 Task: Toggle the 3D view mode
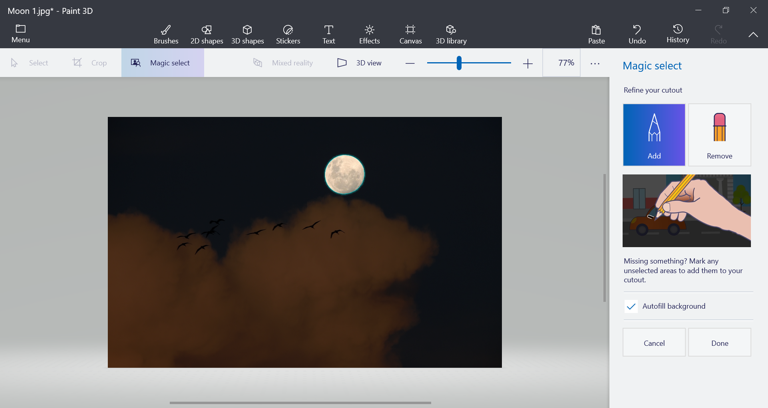(359, 63)
